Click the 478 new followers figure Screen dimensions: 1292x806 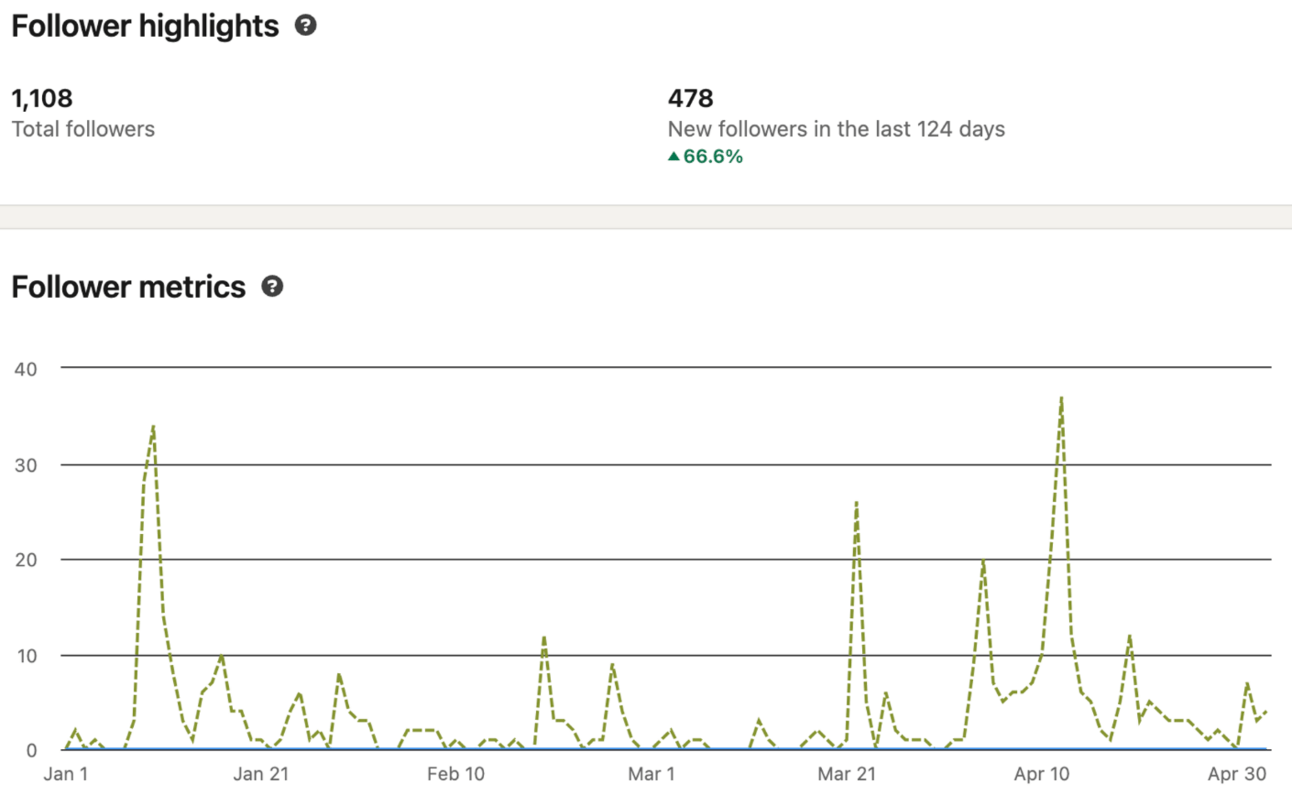pyautogui.click(x=690, y=98)
